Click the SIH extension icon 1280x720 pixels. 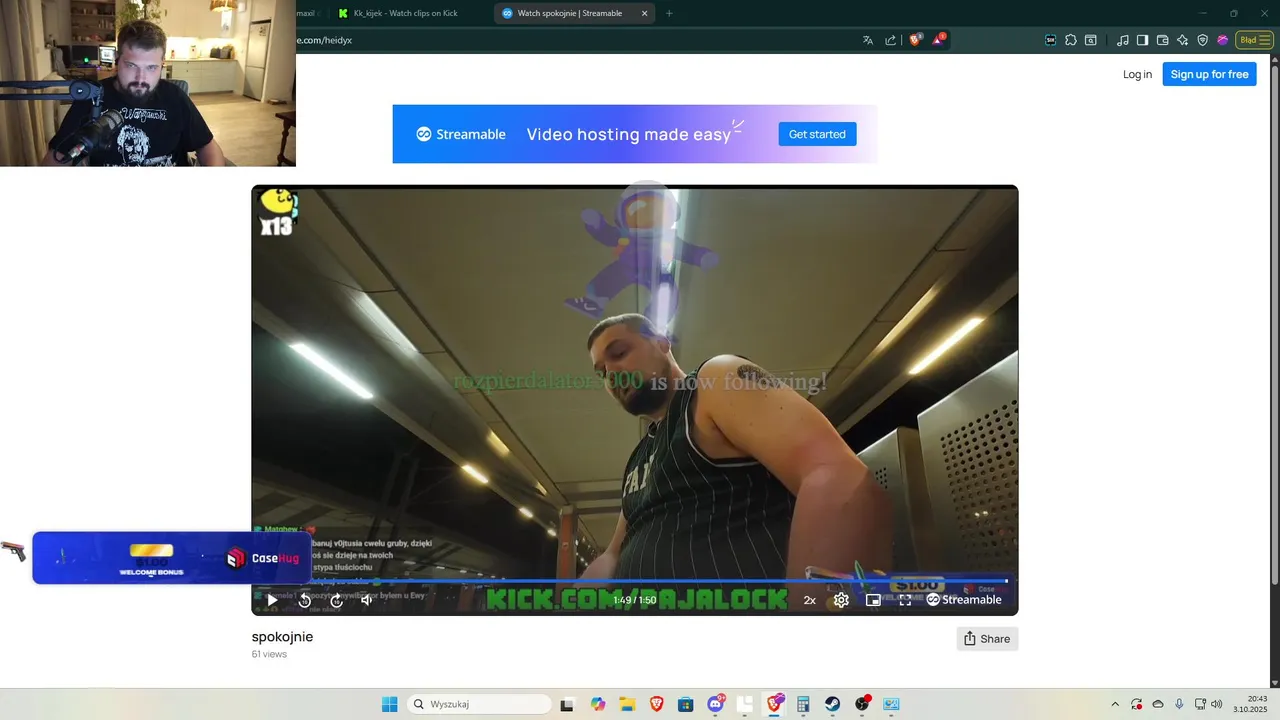coord(1051,40)
